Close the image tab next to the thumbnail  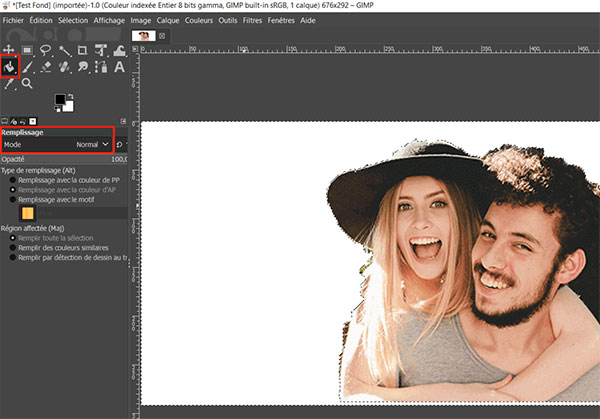pyautogui.click(x=162, y=35)
